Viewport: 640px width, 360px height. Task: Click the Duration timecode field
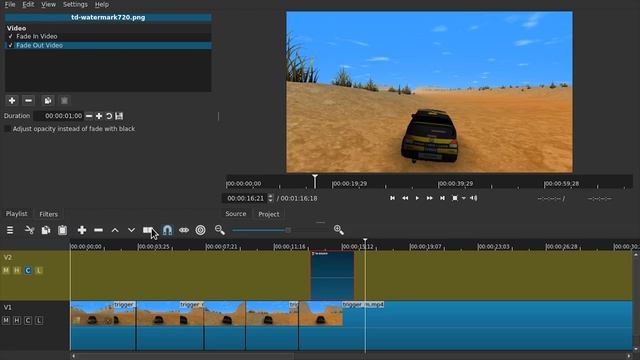58,116
